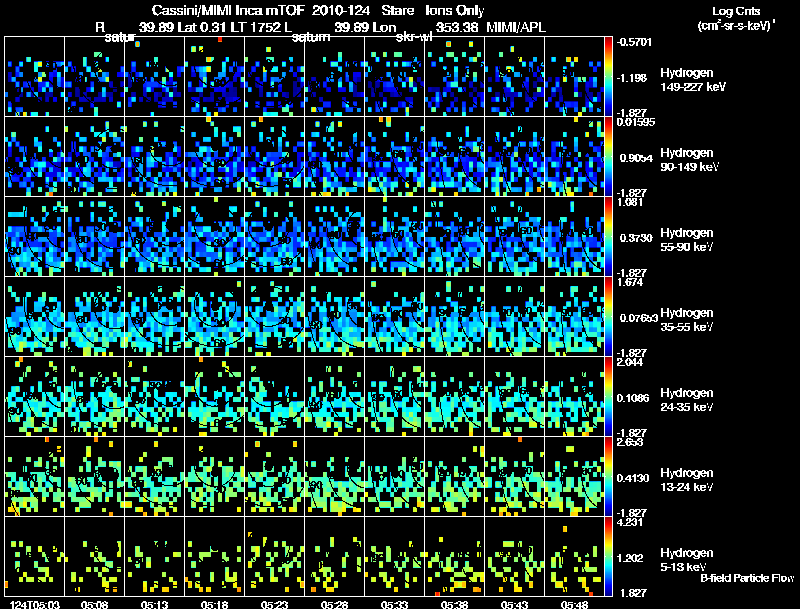Click the color scale bar for 35-55 keV row

[608, 316]
